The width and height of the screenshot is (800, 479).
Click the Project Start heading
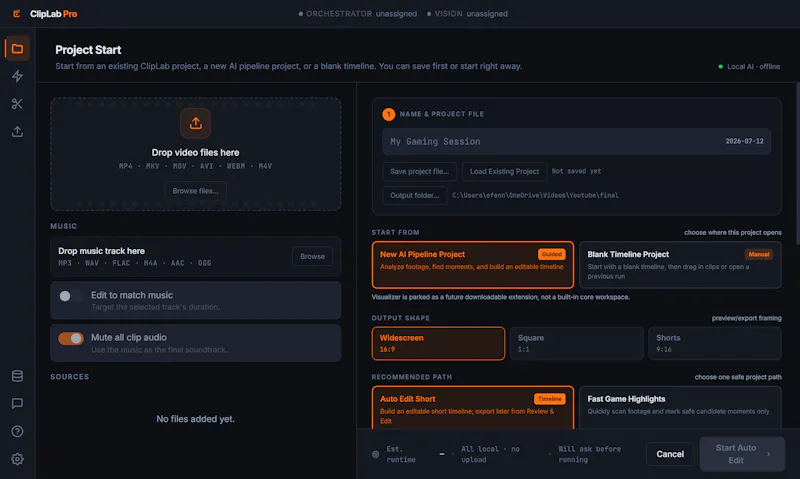tap(88, 50)
